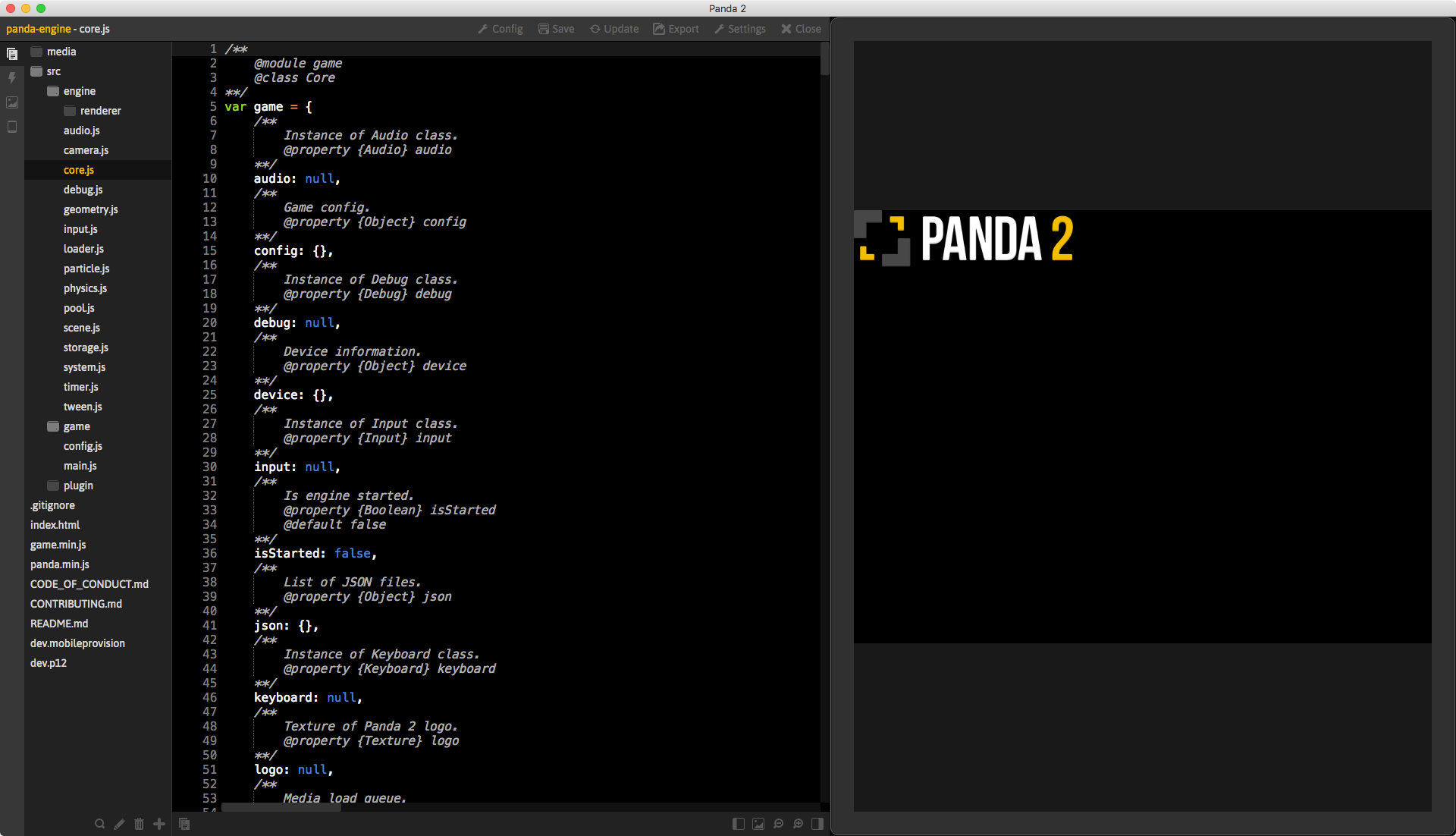Click the Save disk icon

click(x=544, y=29)
